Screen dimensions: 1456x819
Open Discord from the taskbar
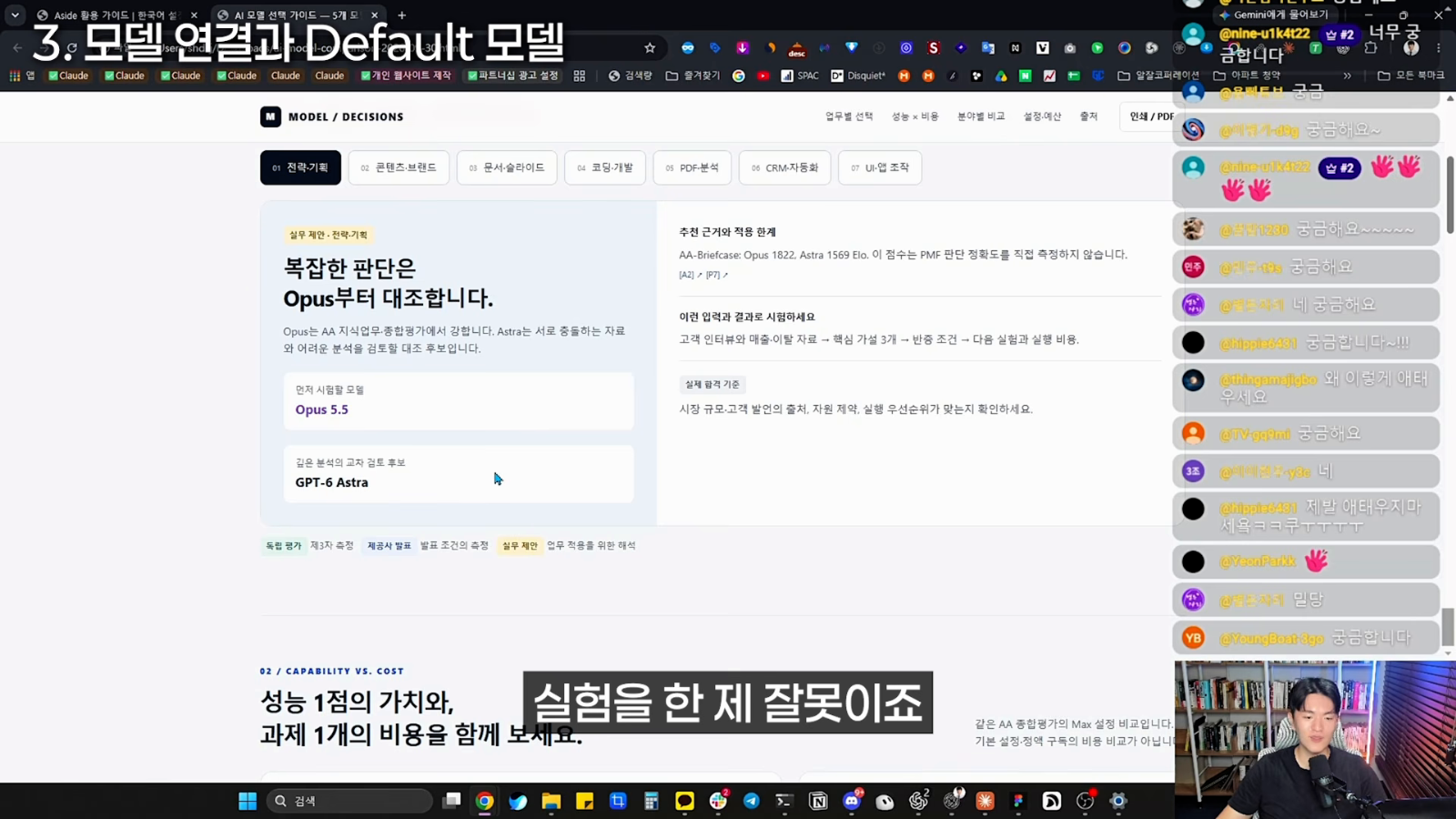[x=852, y=801]
